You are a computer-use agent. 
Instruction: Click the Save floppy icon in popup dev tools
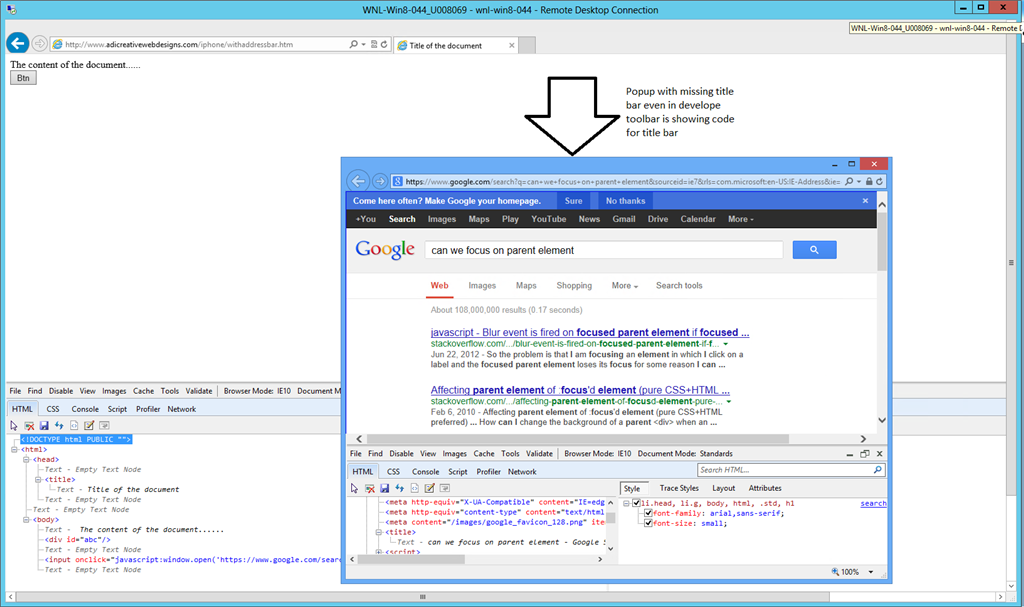[x=384, y=488]
